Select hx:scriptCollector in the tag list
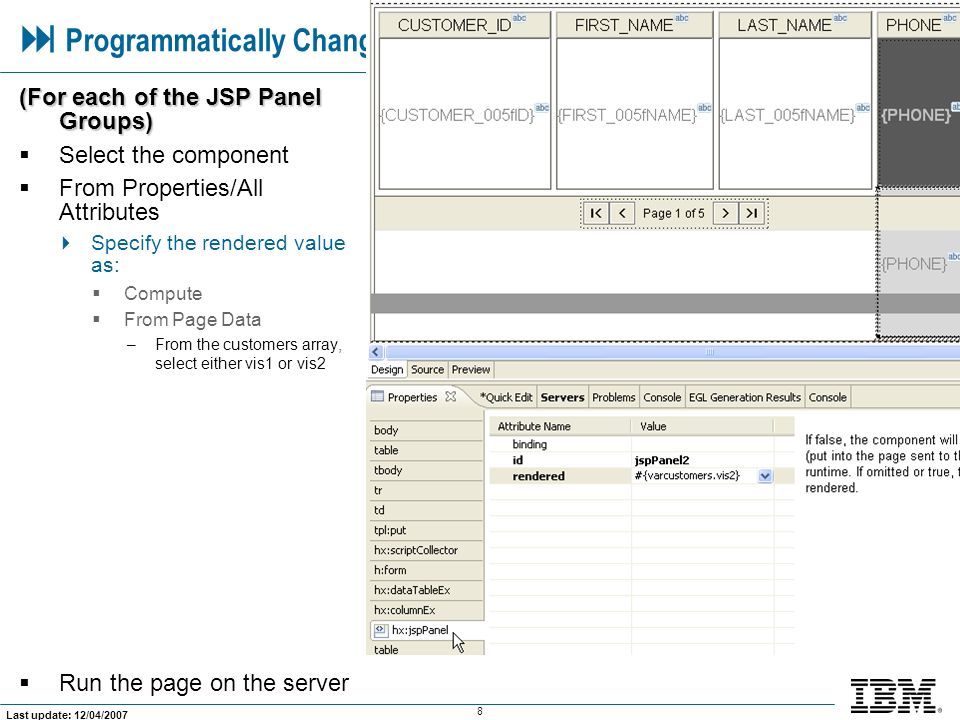Image resolution: width=960 pixels, height=720 pixels. 427,550
